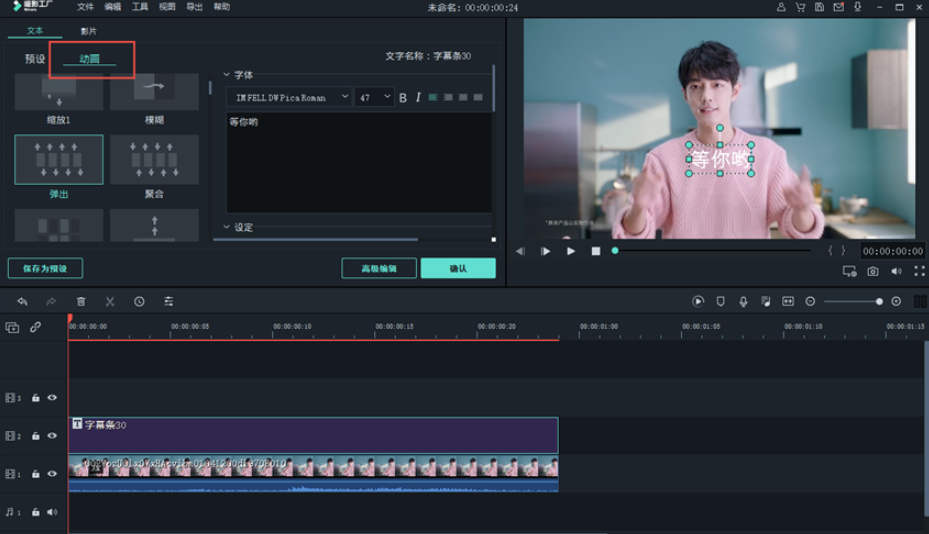Hide track 2 using its eye icon
929x534 pixels.
52,436
